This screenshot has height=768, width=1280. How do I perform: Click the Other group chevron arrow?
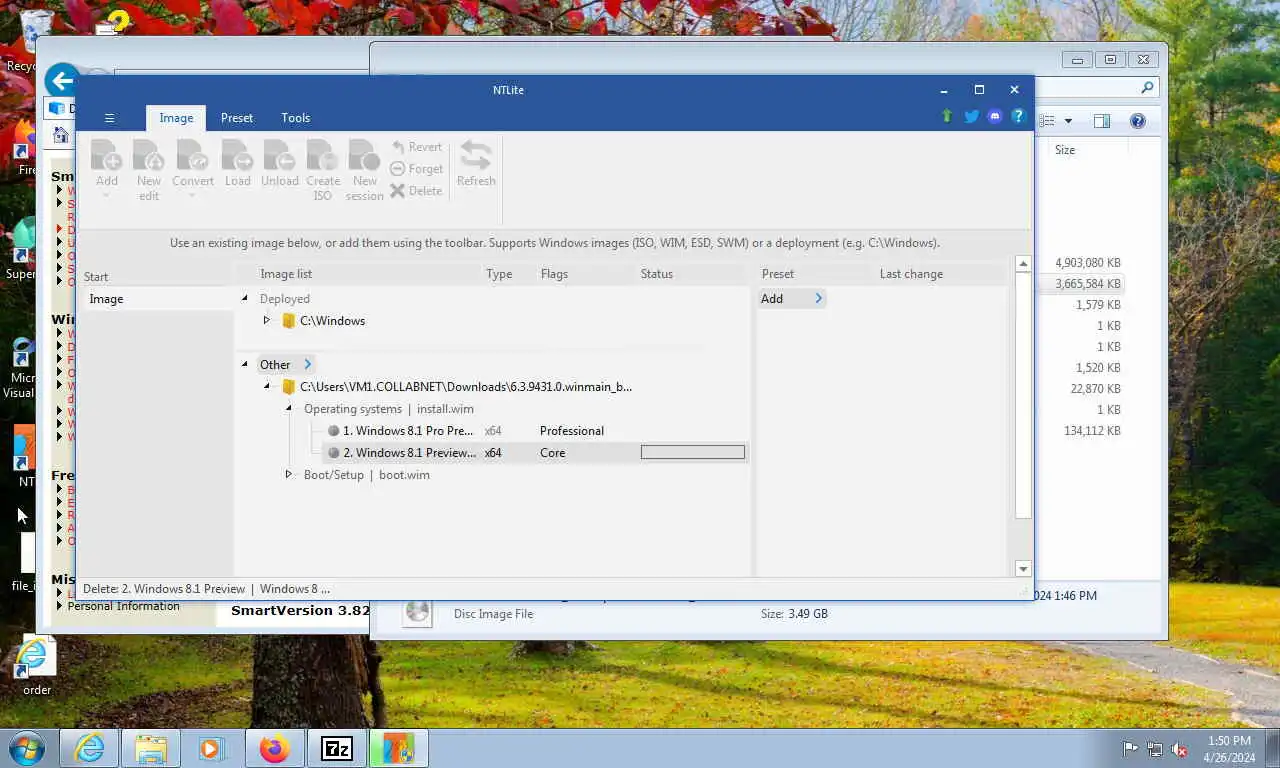click(307, 364)
